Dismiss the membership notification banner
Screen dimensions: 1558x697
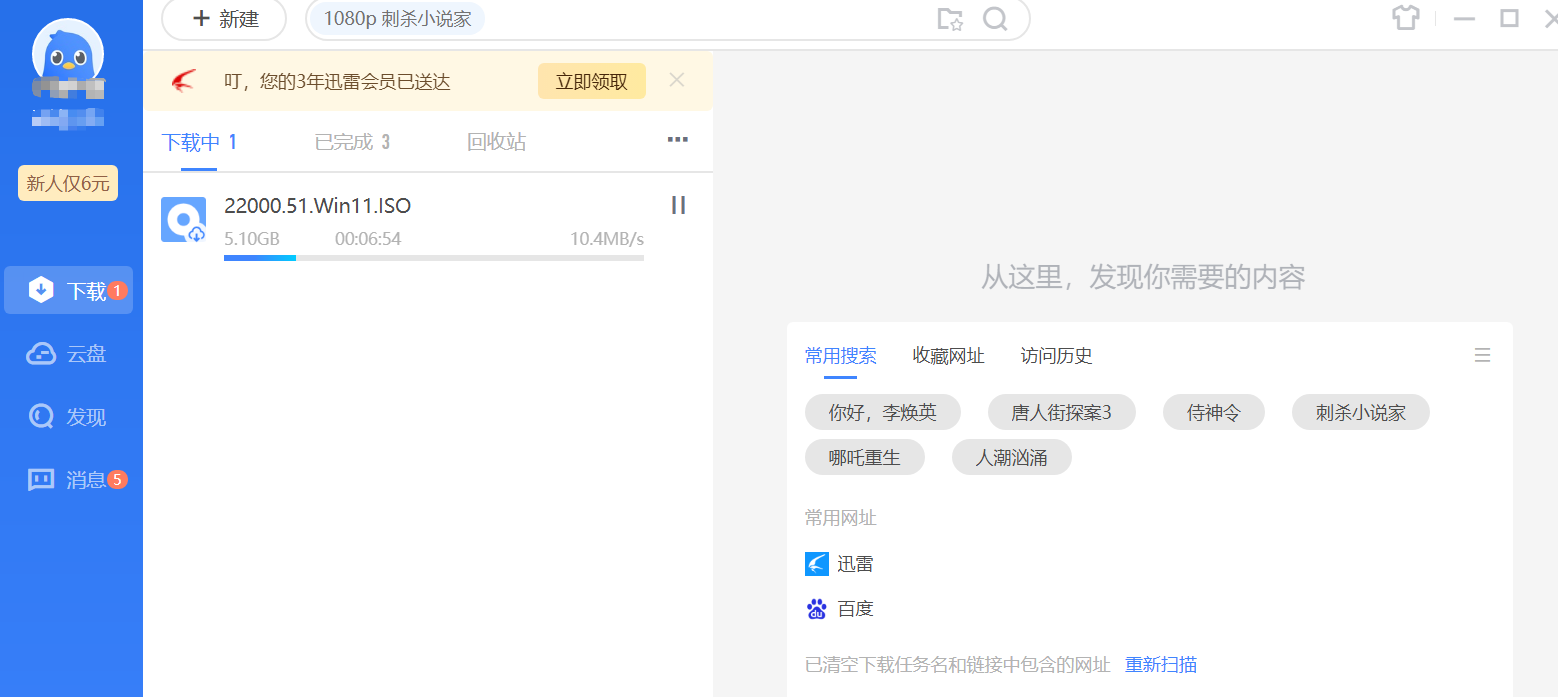coord(677,80)
